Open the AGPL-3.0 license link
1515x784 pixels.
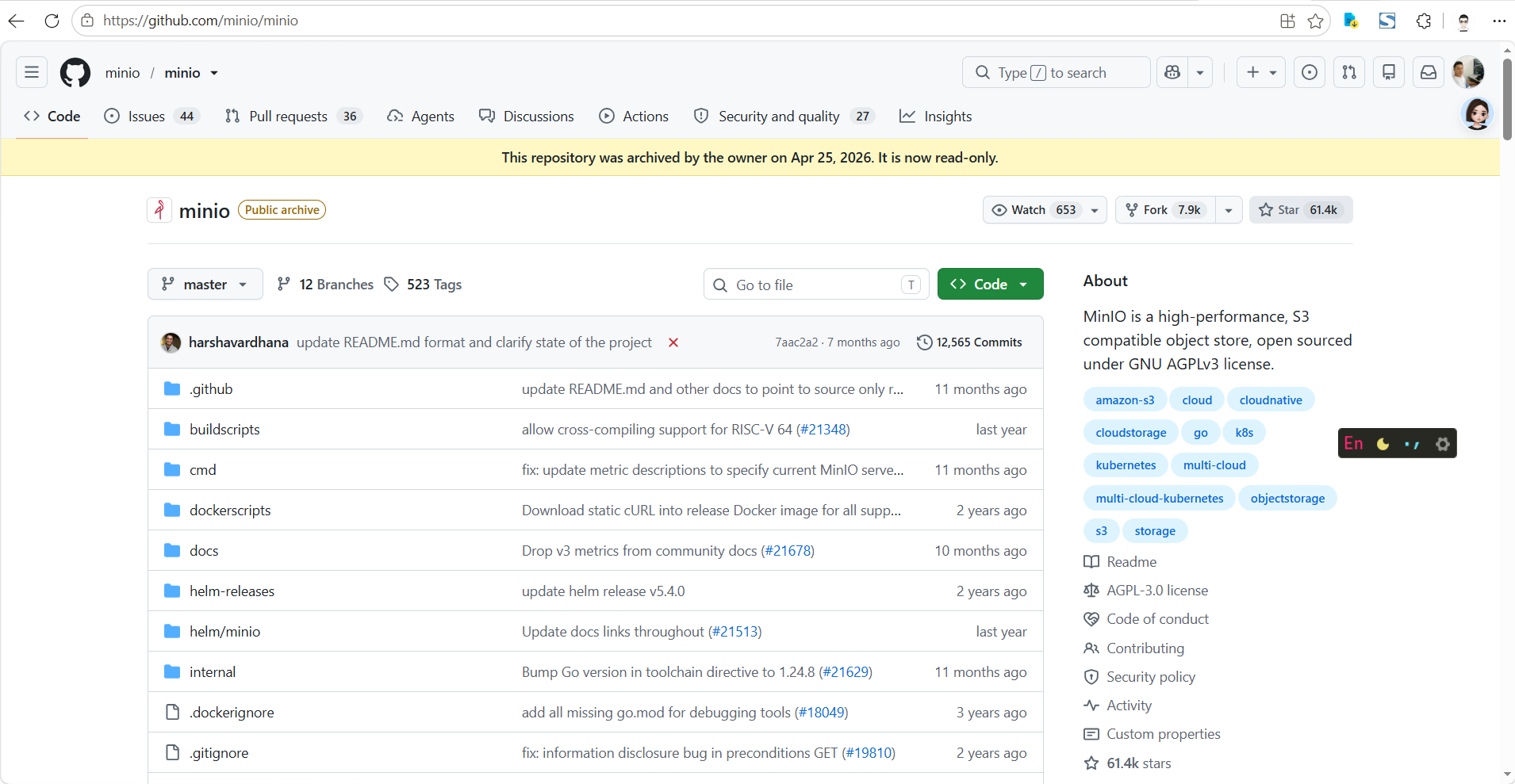(x=1157, y=591)
